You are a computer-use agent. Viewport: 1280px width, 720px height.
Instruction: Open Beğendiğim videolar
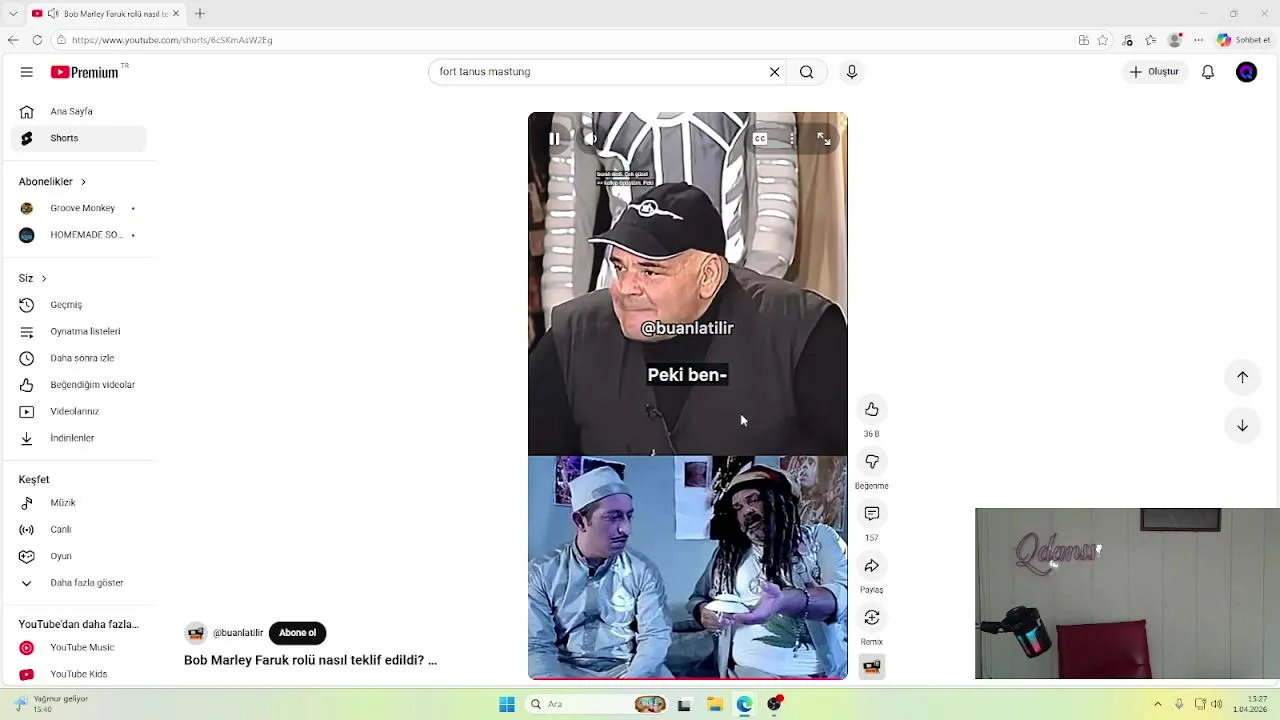pyautogui.click(x=78, y=385)
